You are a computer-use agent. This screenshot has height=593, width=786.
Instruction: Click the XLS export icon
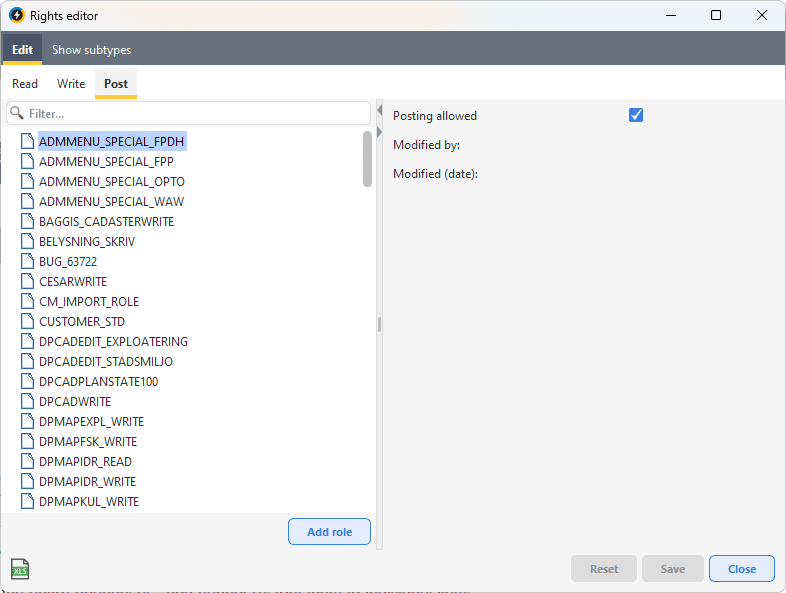[x=20, y=569]
